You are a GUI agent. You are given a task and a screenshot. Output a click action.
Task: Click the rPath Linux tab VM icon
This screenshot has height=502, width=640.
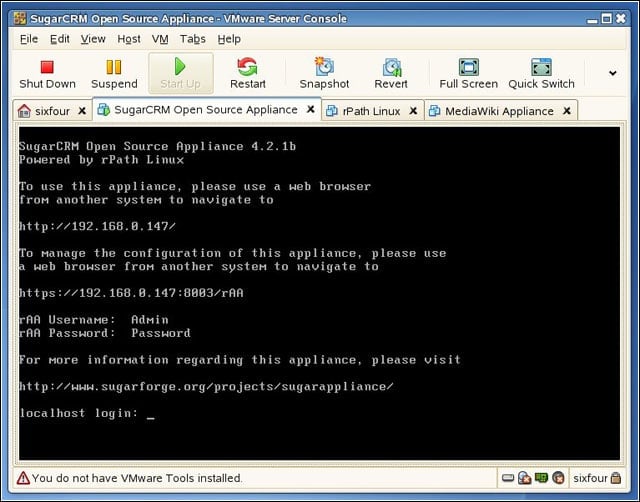pyautogui.click(x=332, y=111)
